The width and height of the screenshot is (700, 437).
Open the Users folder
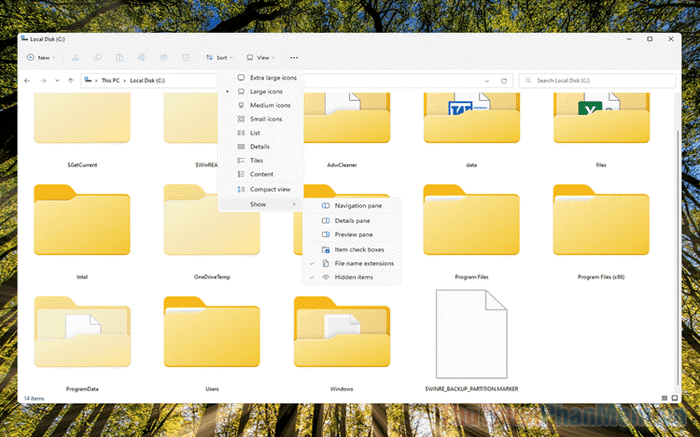pos(198,330)
